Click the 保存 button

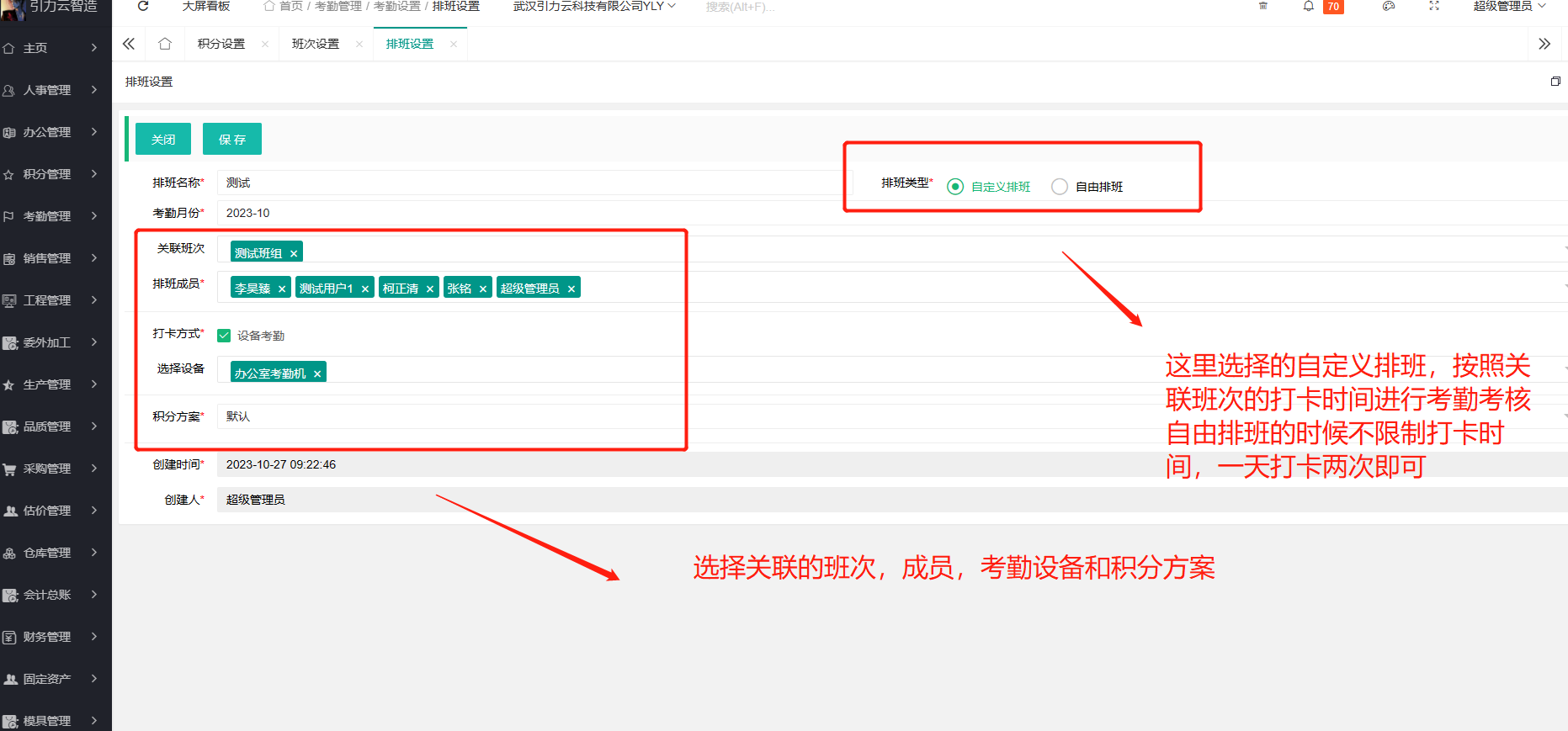pyautogui.click(x=231, y=139)
